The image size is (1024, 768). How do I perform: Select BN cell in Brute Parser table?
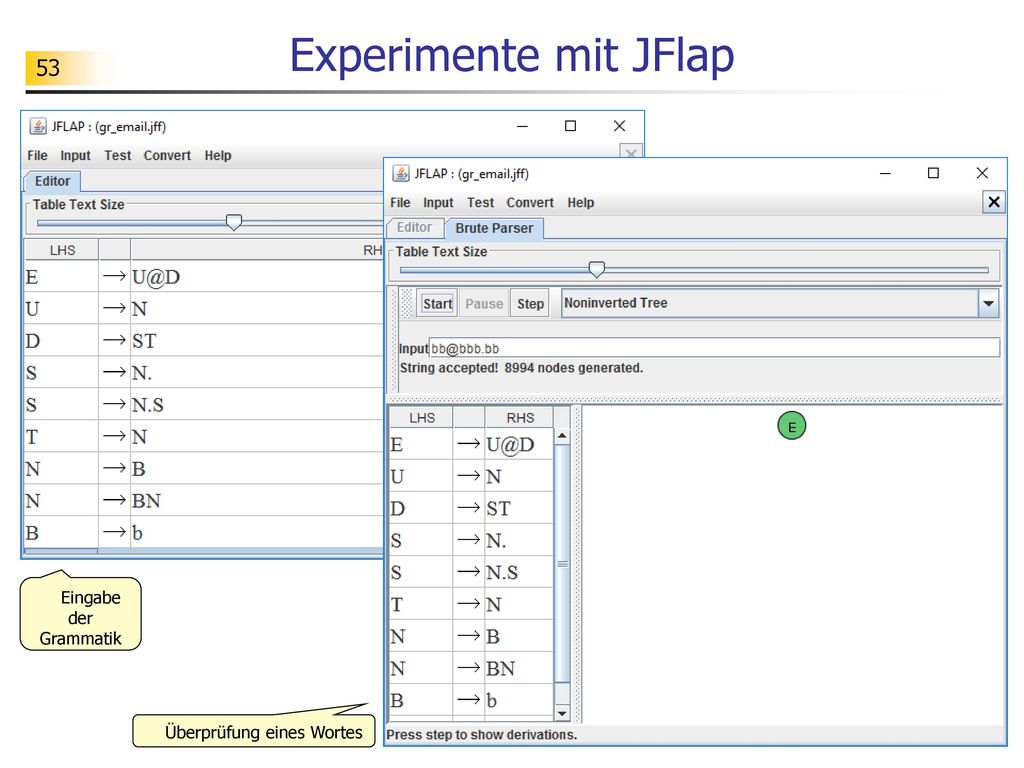coord(519,669)
